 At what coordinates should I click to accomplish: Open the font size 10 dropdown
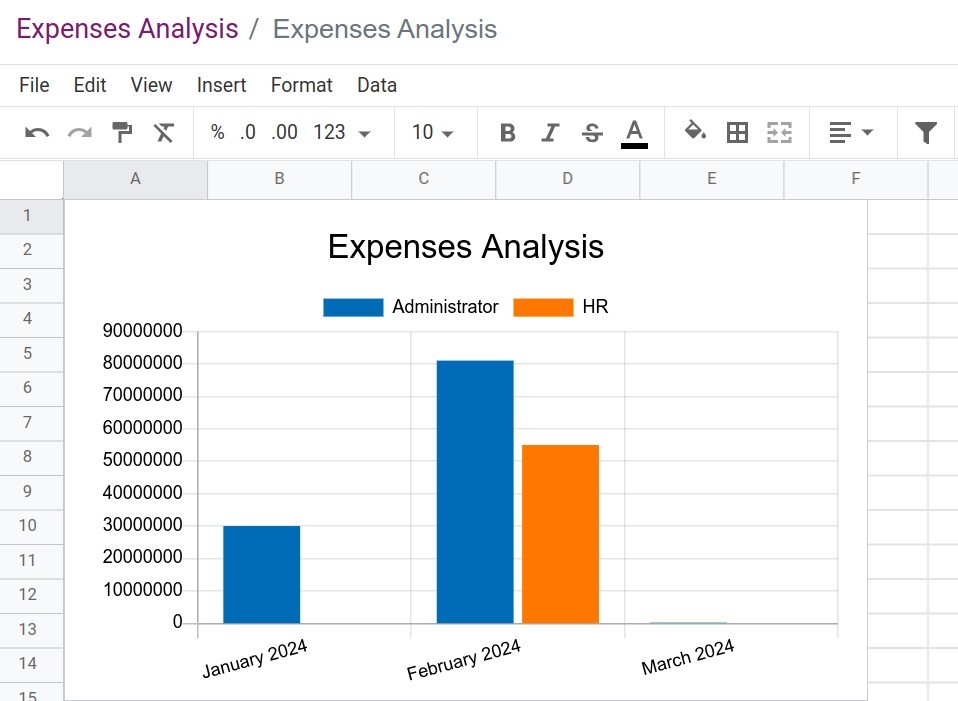433,132
